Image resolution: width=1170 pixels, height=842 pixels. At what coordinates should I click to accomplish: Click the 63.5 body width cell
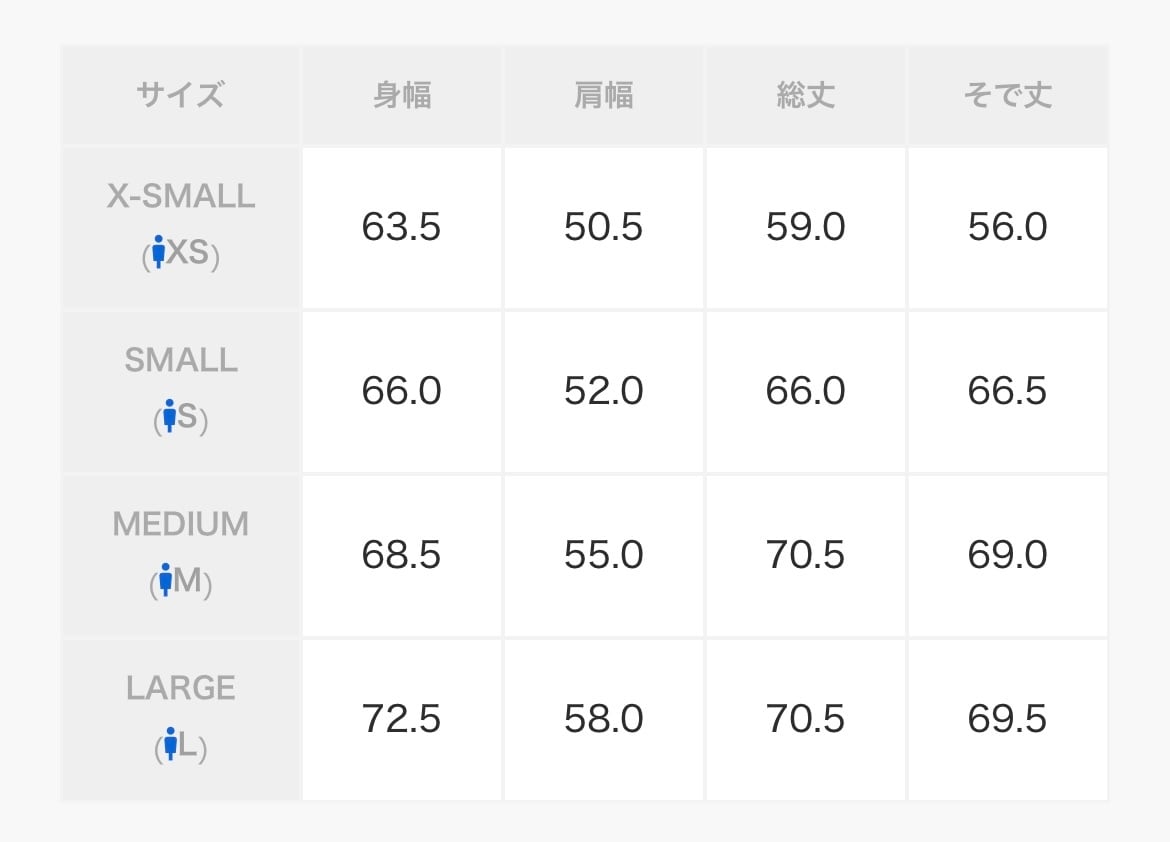[402, 228]
